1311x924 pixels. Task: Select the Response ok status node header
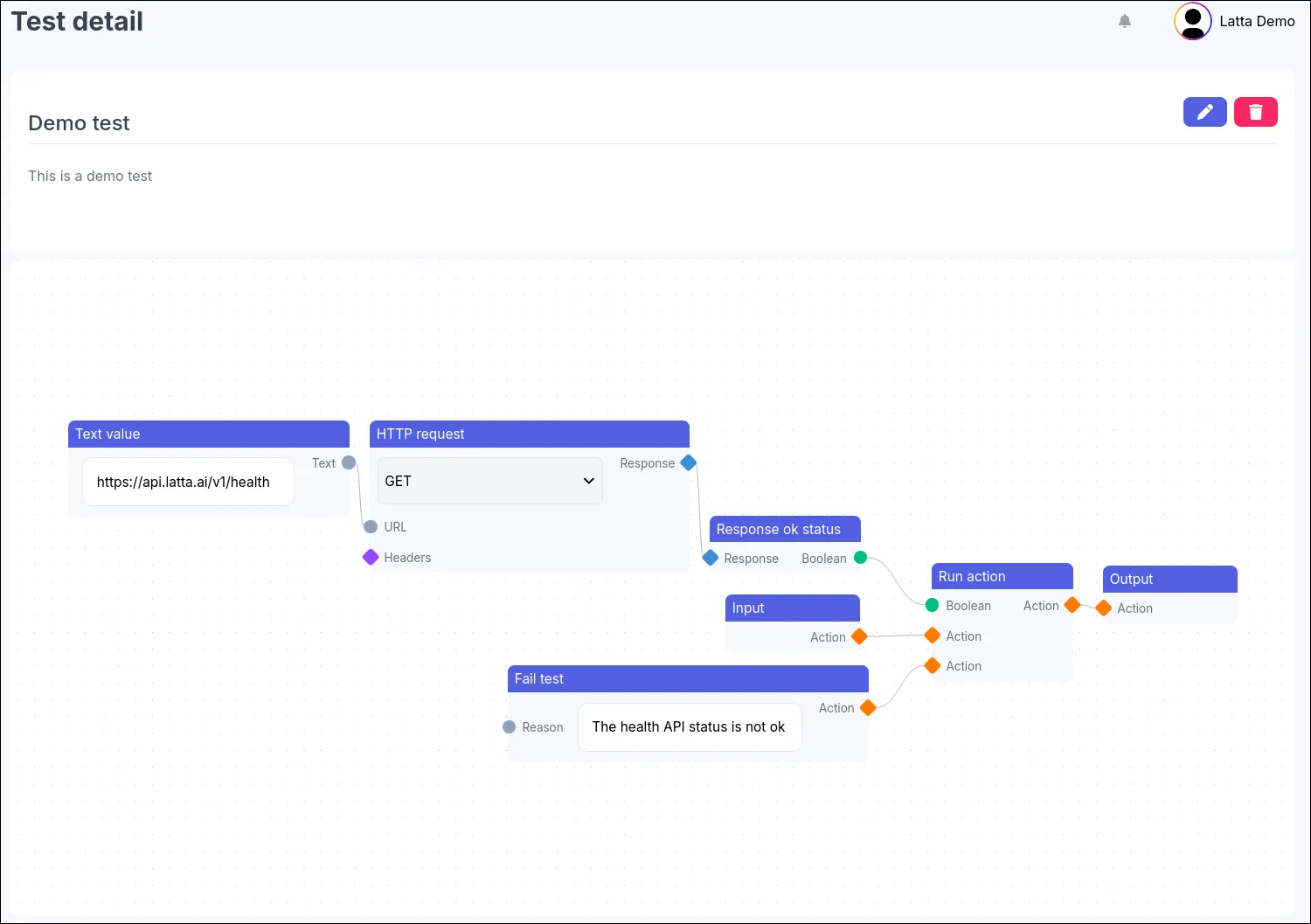[783, 528]
